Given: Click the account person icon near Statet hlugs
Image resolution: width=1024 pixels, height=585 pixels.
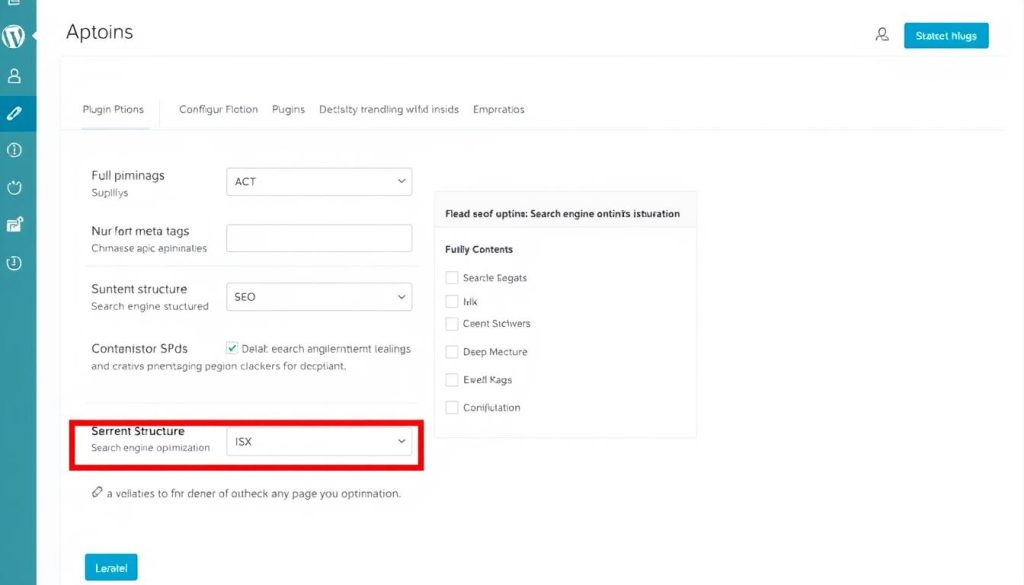Looking at the screenshot, I should 882,34.
